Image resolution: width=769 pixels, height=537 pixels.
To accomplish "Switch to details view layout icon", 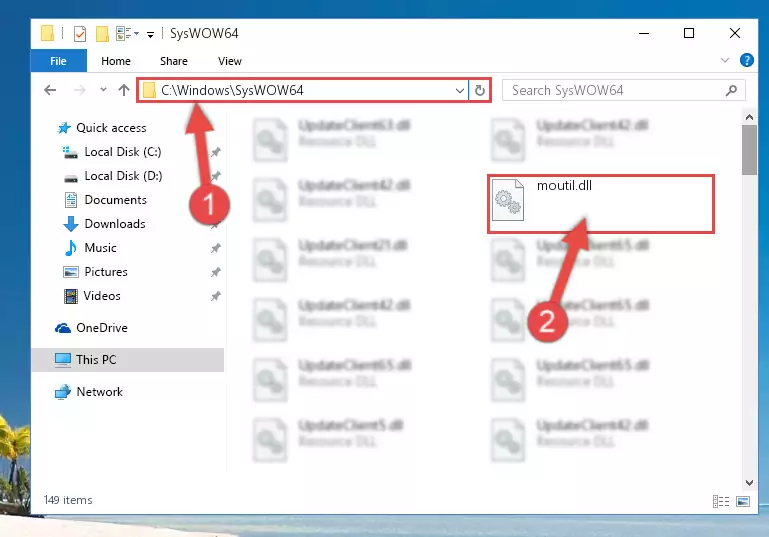I will [x=720, y=501].
